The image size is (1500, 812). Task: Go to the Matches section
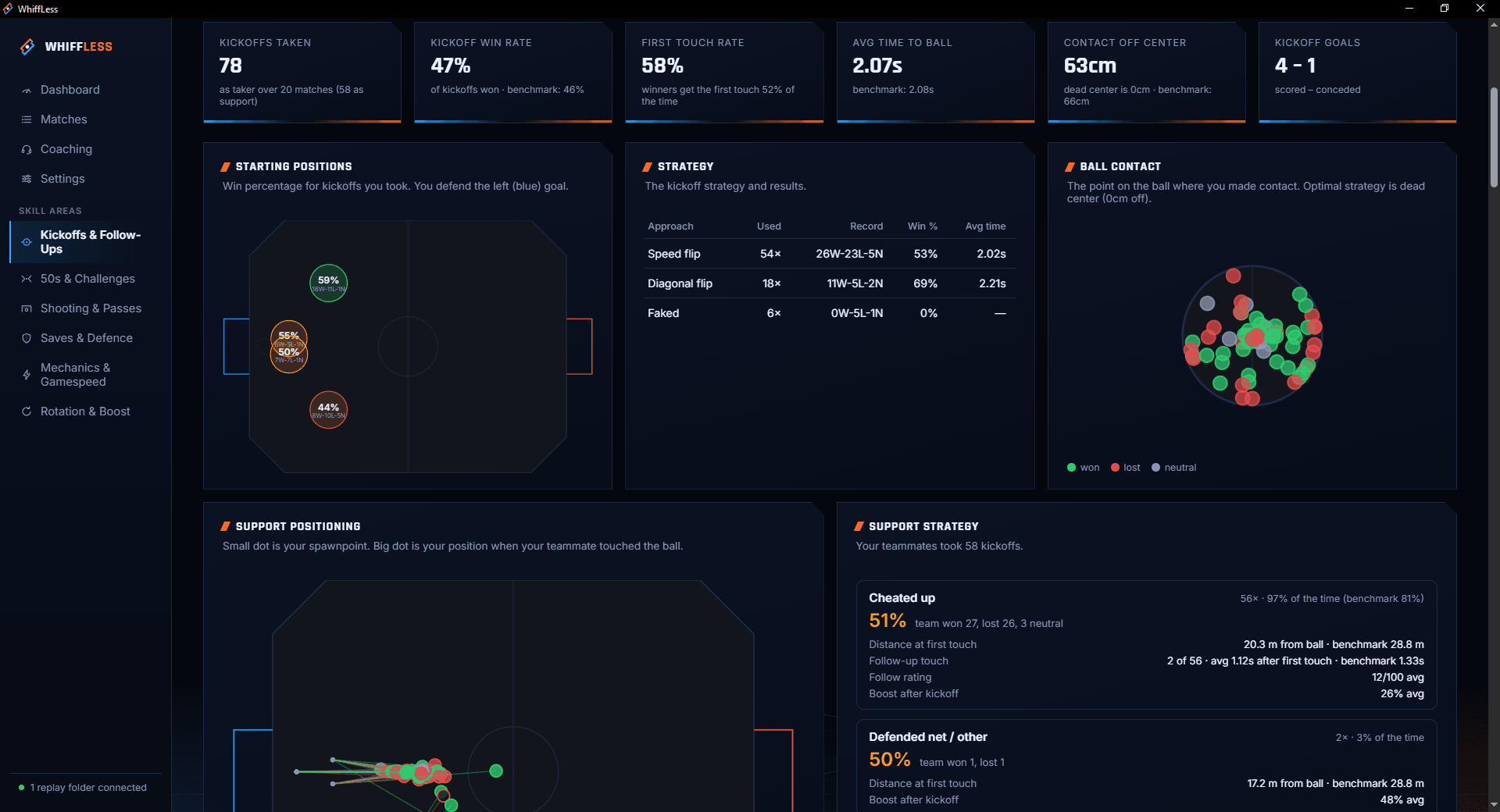pos(64,119)
